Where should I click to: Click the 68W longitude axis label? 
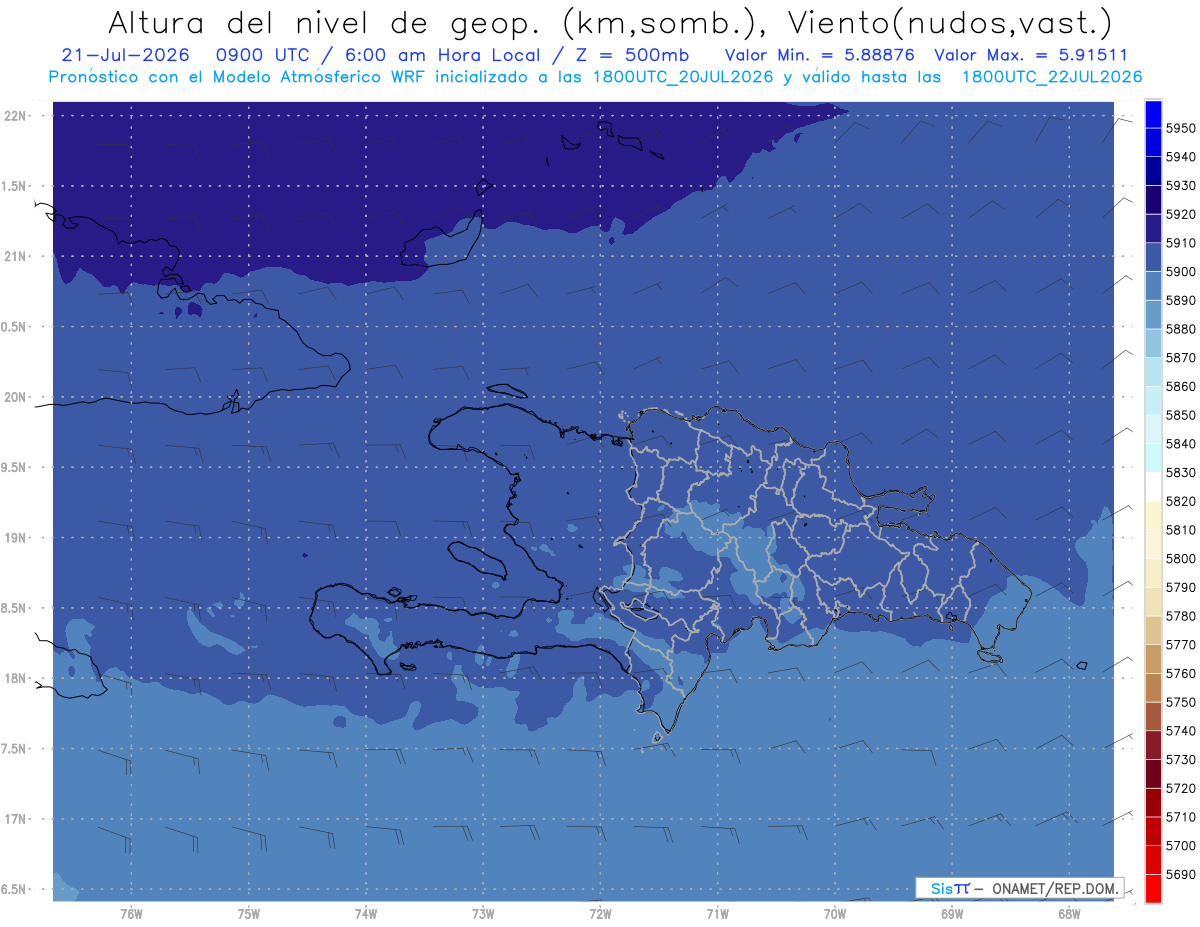(1068, 912)
